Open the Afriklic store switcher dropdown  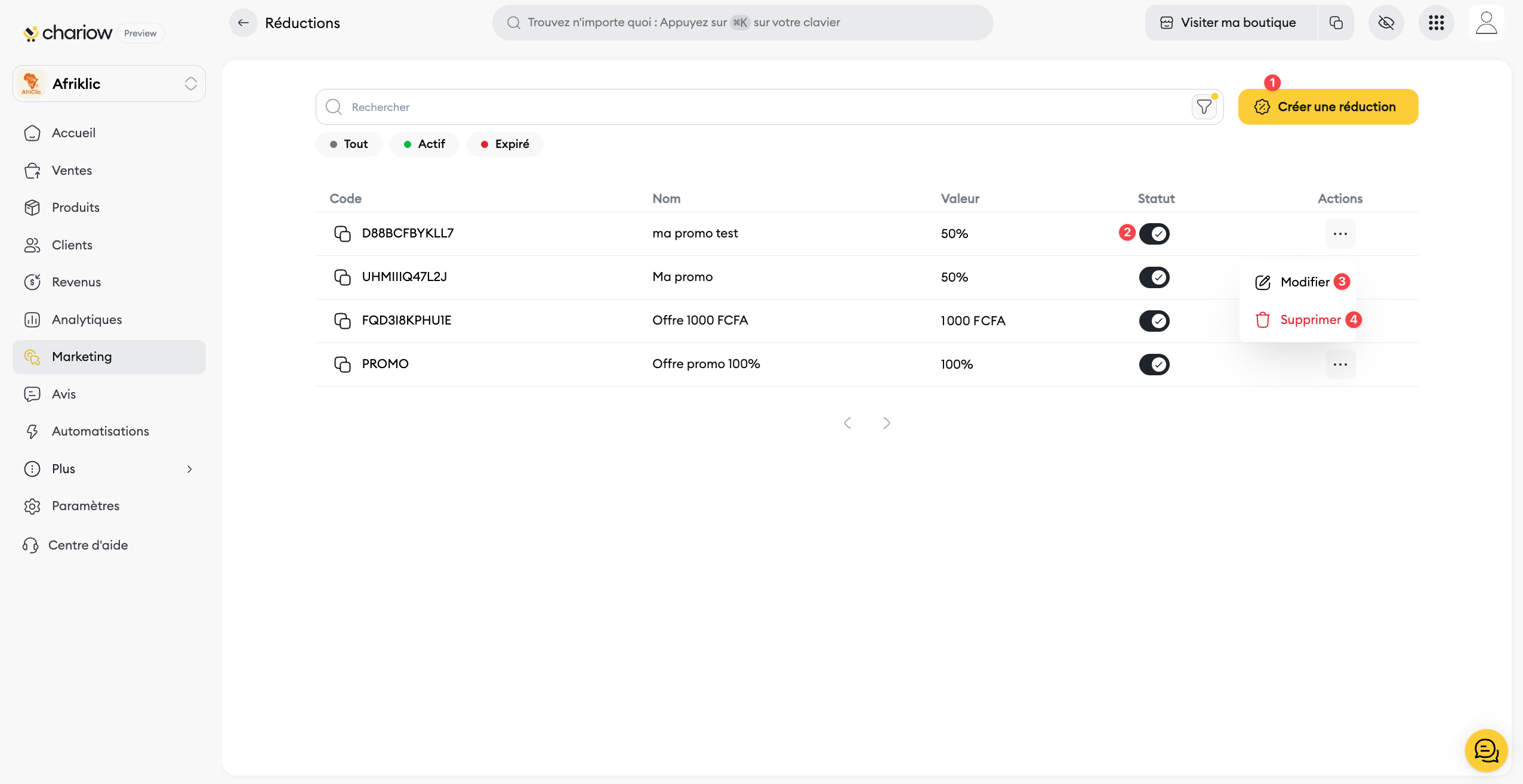tap(109, 84)
